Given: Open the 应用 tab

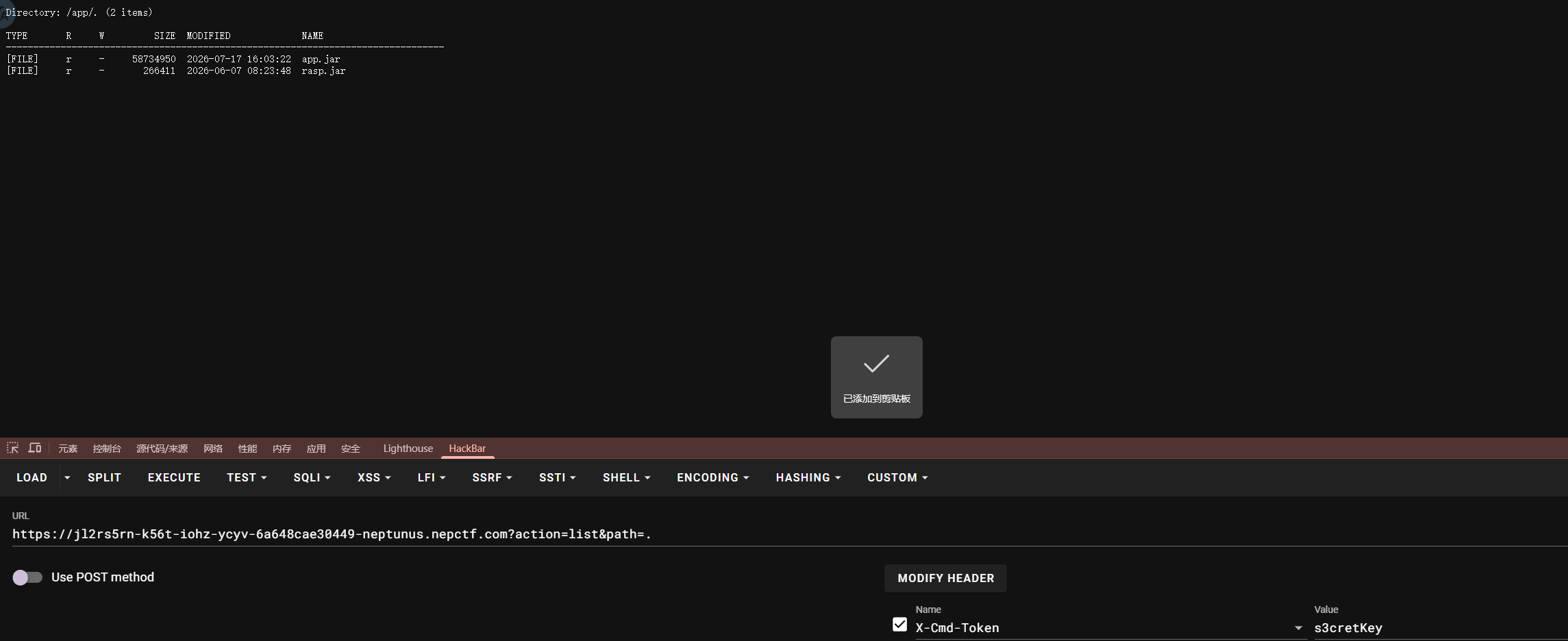Looking at the screenshot, I should point(316,449).
